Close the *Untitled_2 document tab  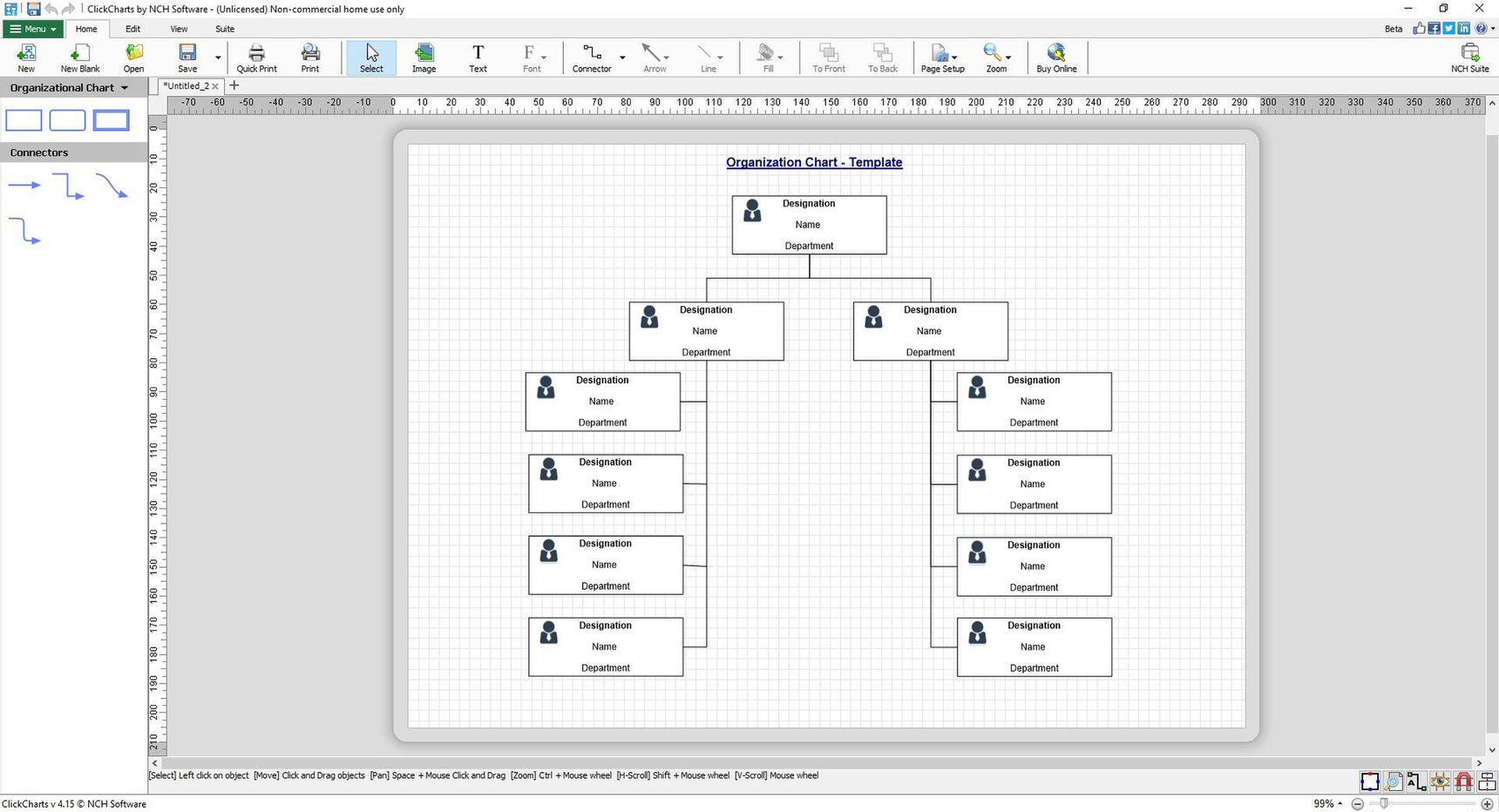[x=215, y=86]
